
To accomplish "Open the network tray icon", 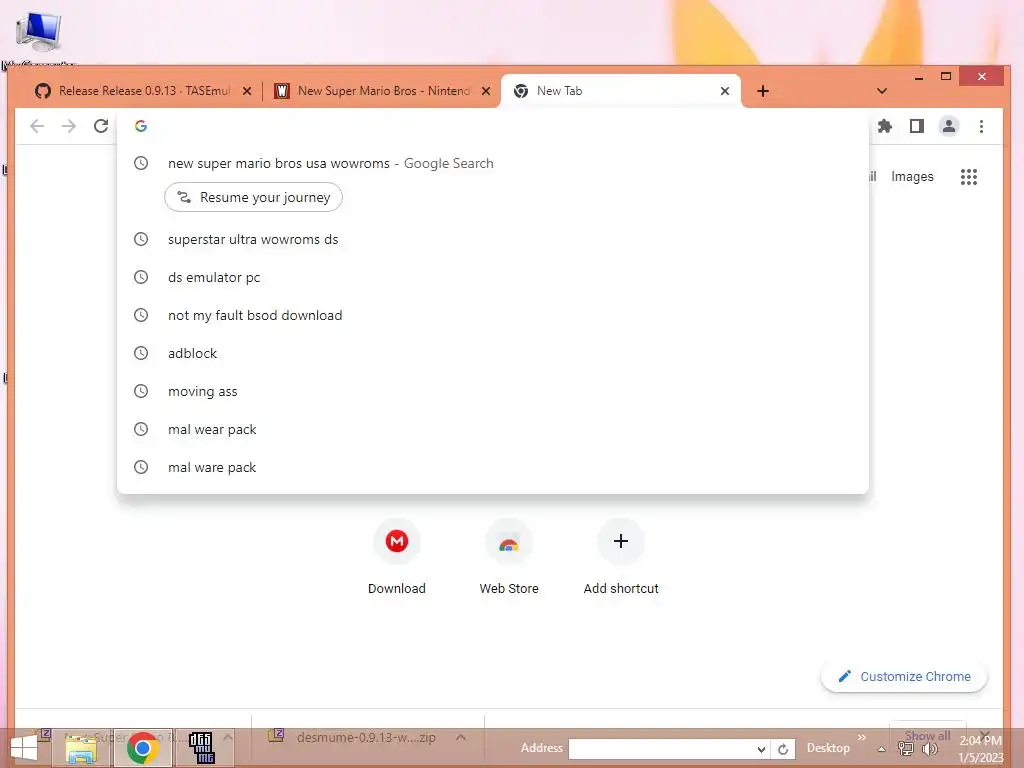I will click(906, 749).
